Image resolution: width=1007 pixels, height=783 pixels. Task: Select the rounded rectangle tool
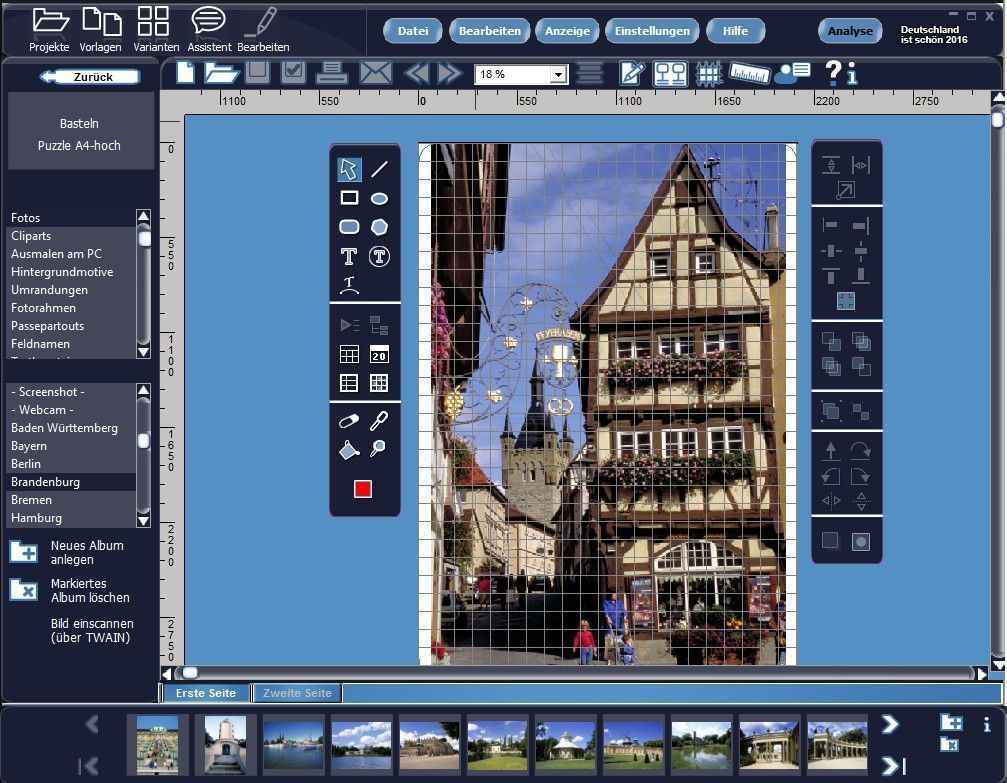[x=349, y=227]
